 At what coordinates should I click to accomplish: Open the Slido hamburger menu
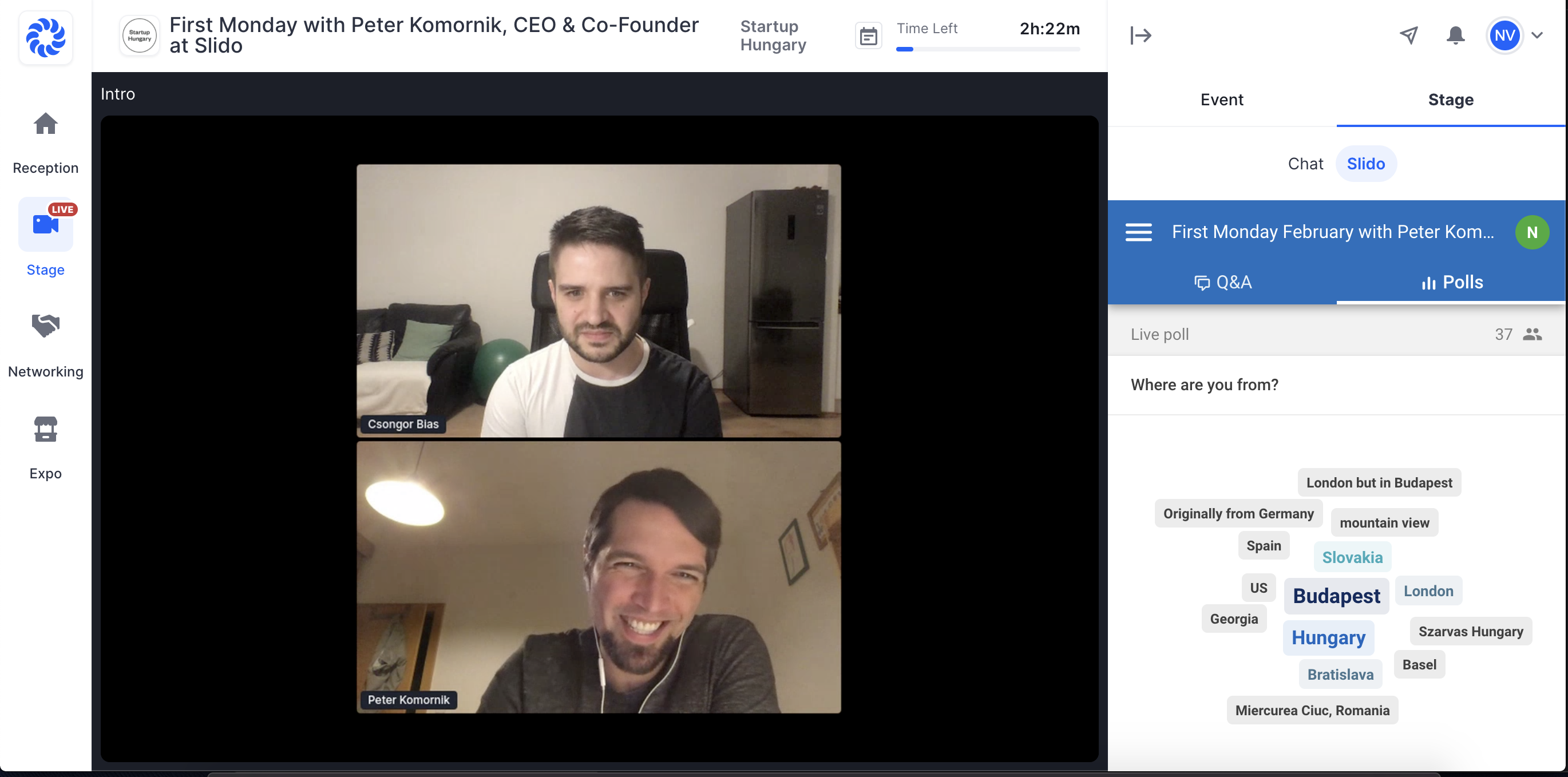(1138, 232)
